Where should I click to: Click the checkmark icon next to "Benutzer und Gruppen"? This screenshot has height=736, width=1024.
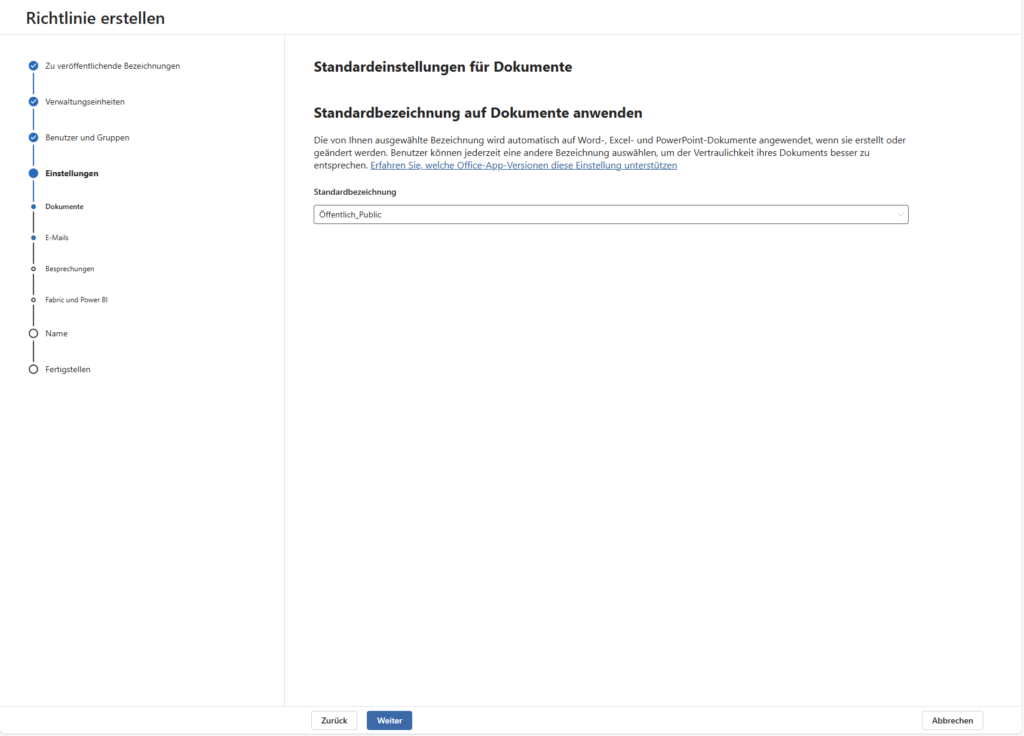pyautogui.click(x=33, y=136)
